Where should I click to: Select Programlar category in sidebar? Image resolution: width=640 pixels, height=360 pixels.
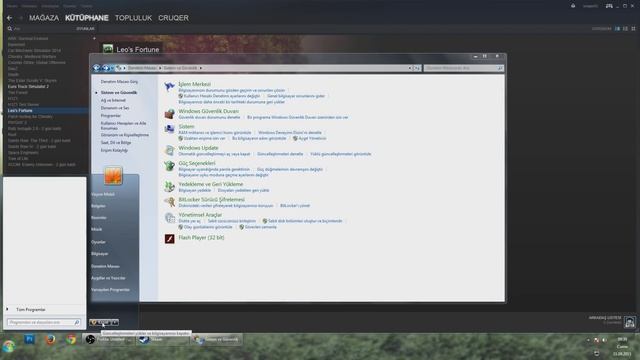[x=111, y=116]
